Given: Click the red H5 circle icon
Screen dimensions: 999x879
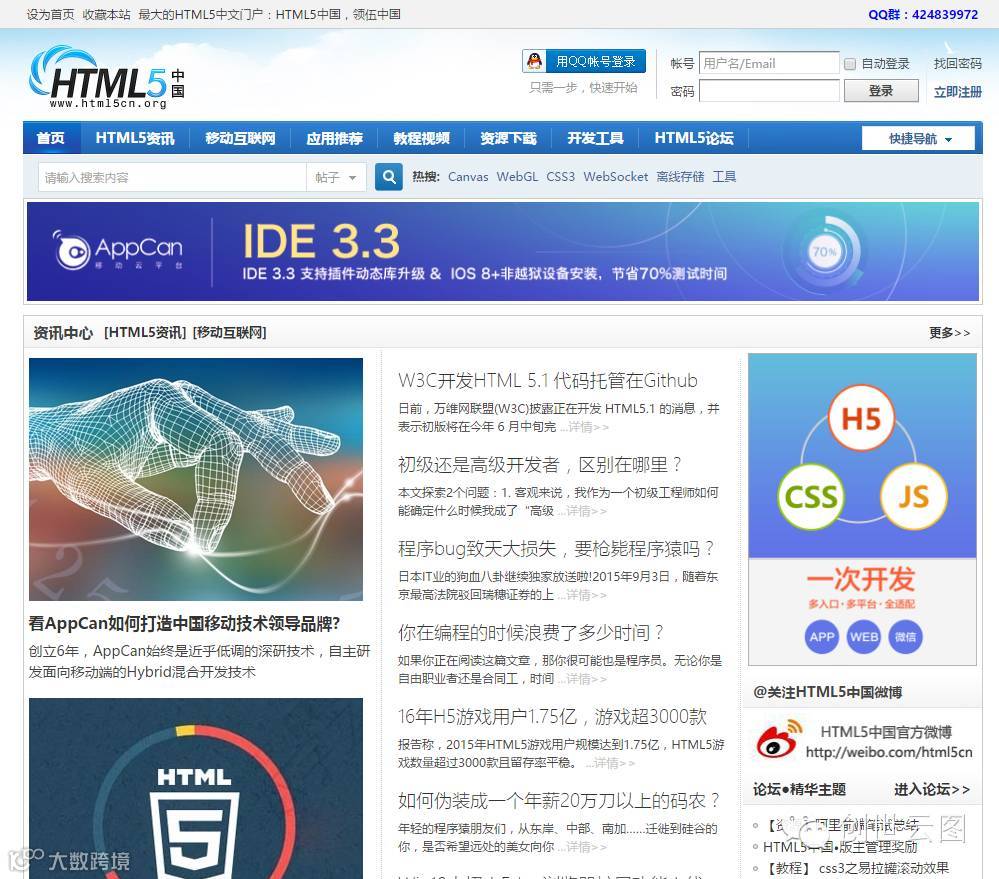Looking at the screenshot, I should [x=861, y=419].
